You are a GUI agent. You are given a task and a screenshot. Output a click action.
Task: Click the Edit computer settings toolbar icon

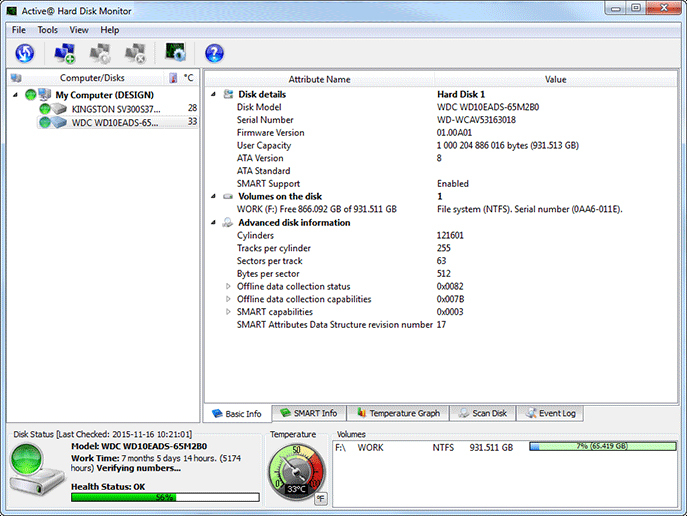coord(100,53)
